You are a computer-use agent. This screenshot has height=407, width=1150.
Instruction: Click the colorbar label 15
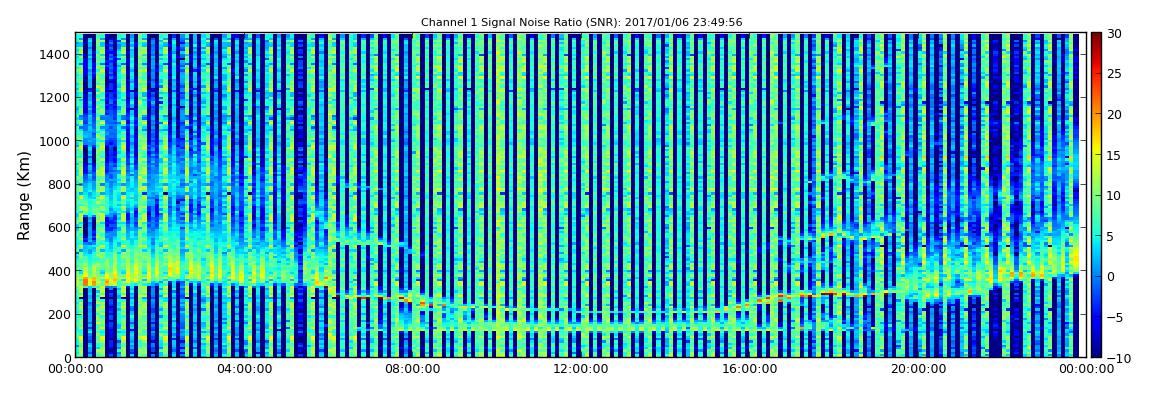coord(1115,155)
